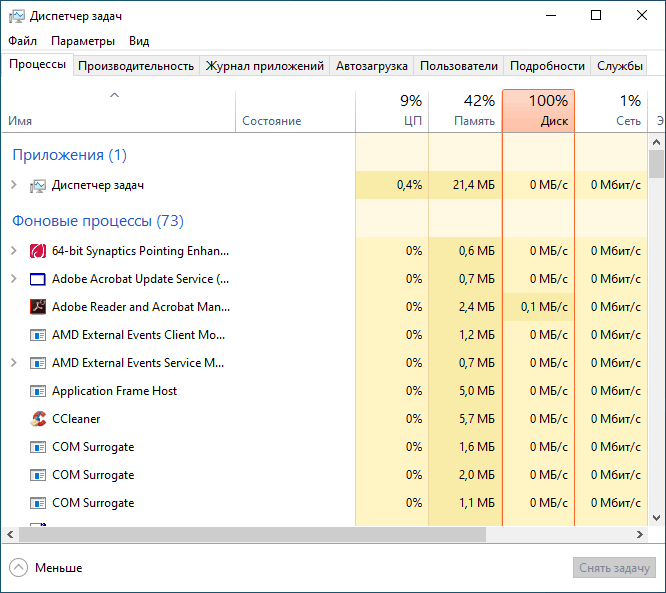Click the Task Manager title bar icon

[x=17, y=16]
